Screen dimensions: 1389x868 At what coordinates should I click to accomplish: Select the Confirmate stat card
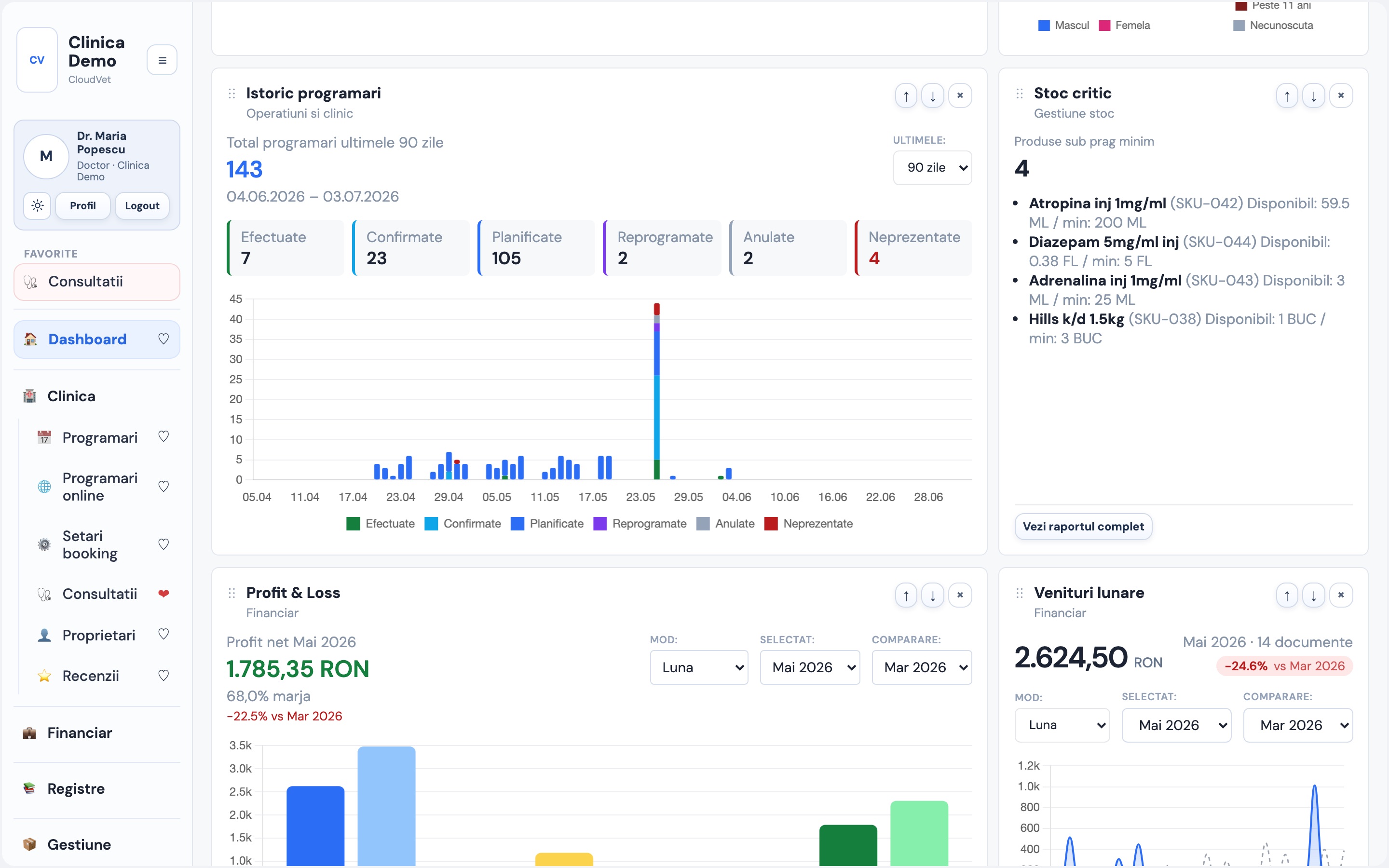pos(411,247)
